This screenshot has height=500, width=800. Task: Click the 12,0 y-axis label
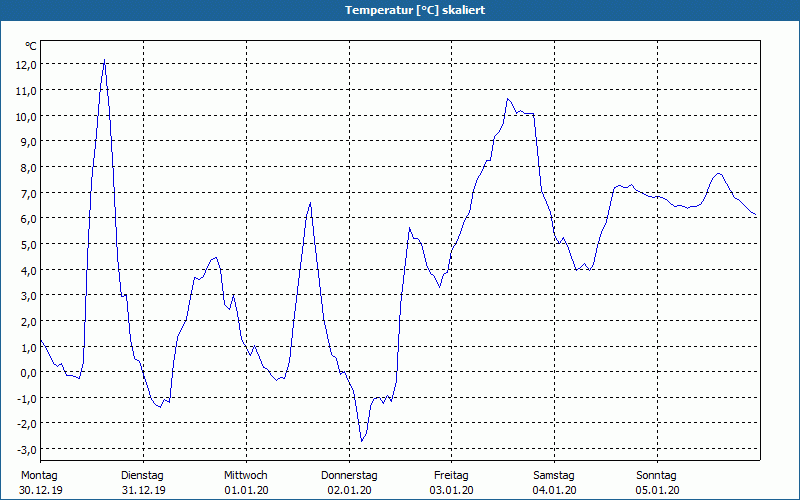(x=26, y=65)
